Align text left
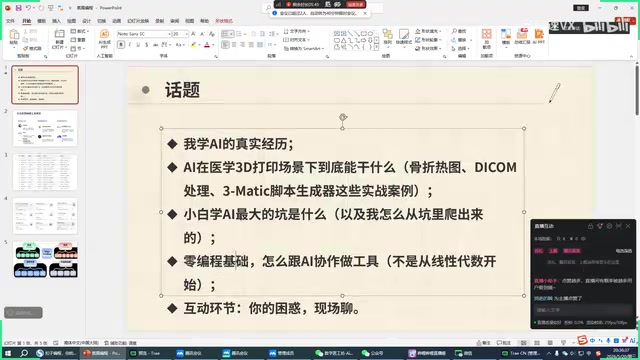This screenshot has height=360, width=640. pos(225,44)
